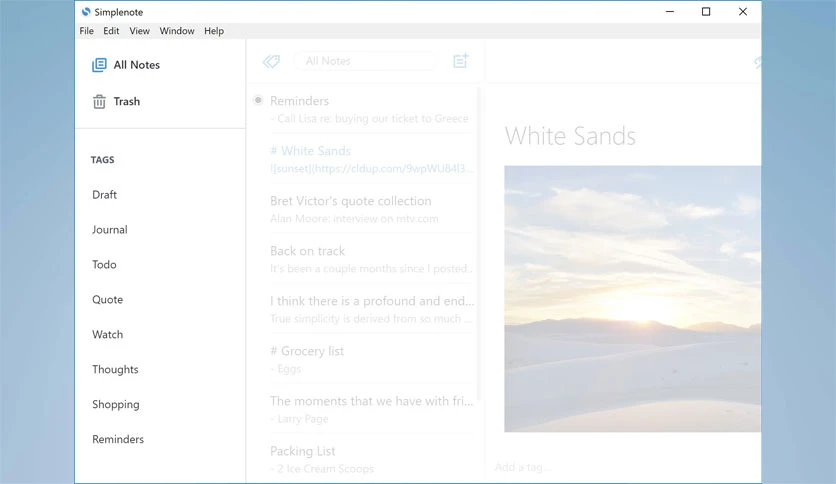Image resolution: width=836 pixels, height=484 pixels.
Task: Select the Thoughts tag
Action: 115,369
